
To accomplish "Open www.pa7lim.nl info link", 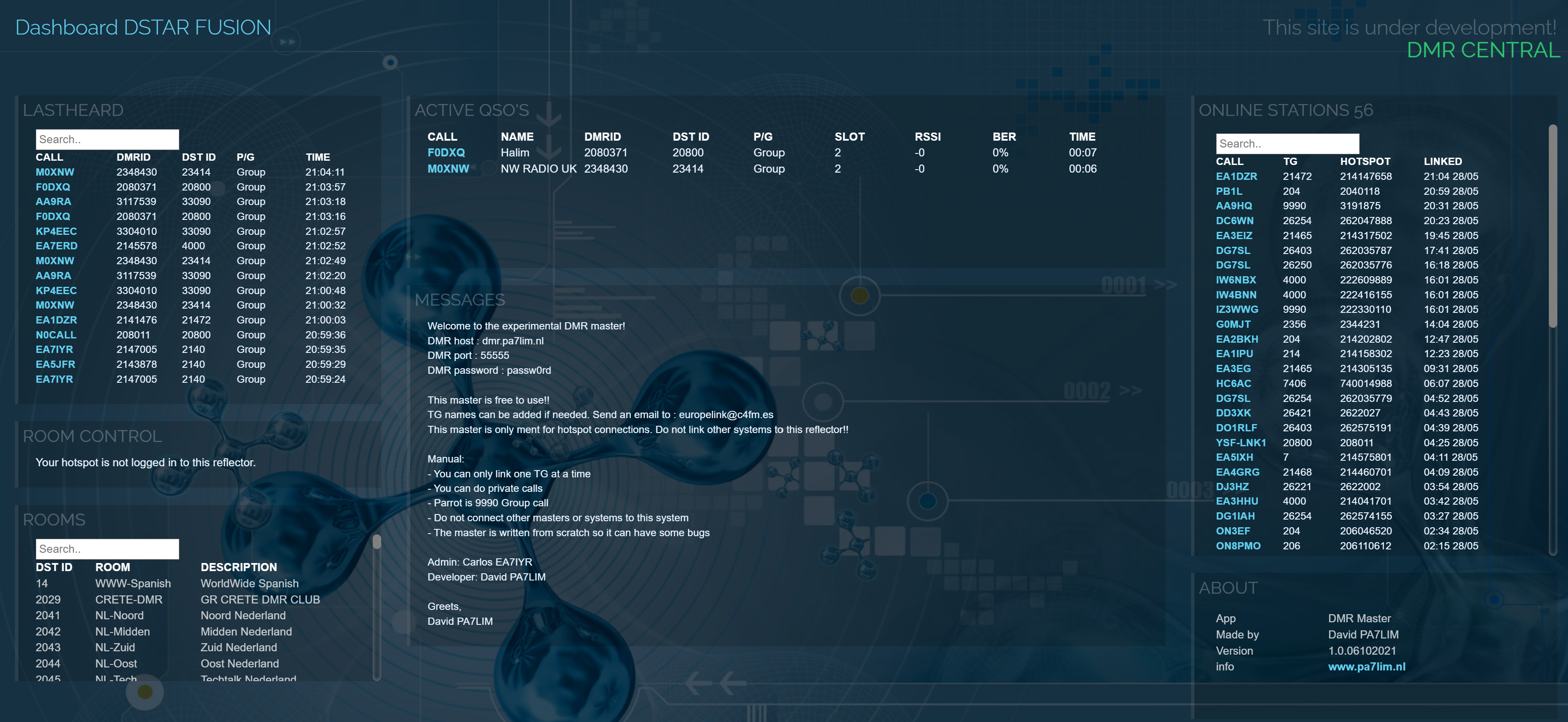I will click(x=1367, y=667).
